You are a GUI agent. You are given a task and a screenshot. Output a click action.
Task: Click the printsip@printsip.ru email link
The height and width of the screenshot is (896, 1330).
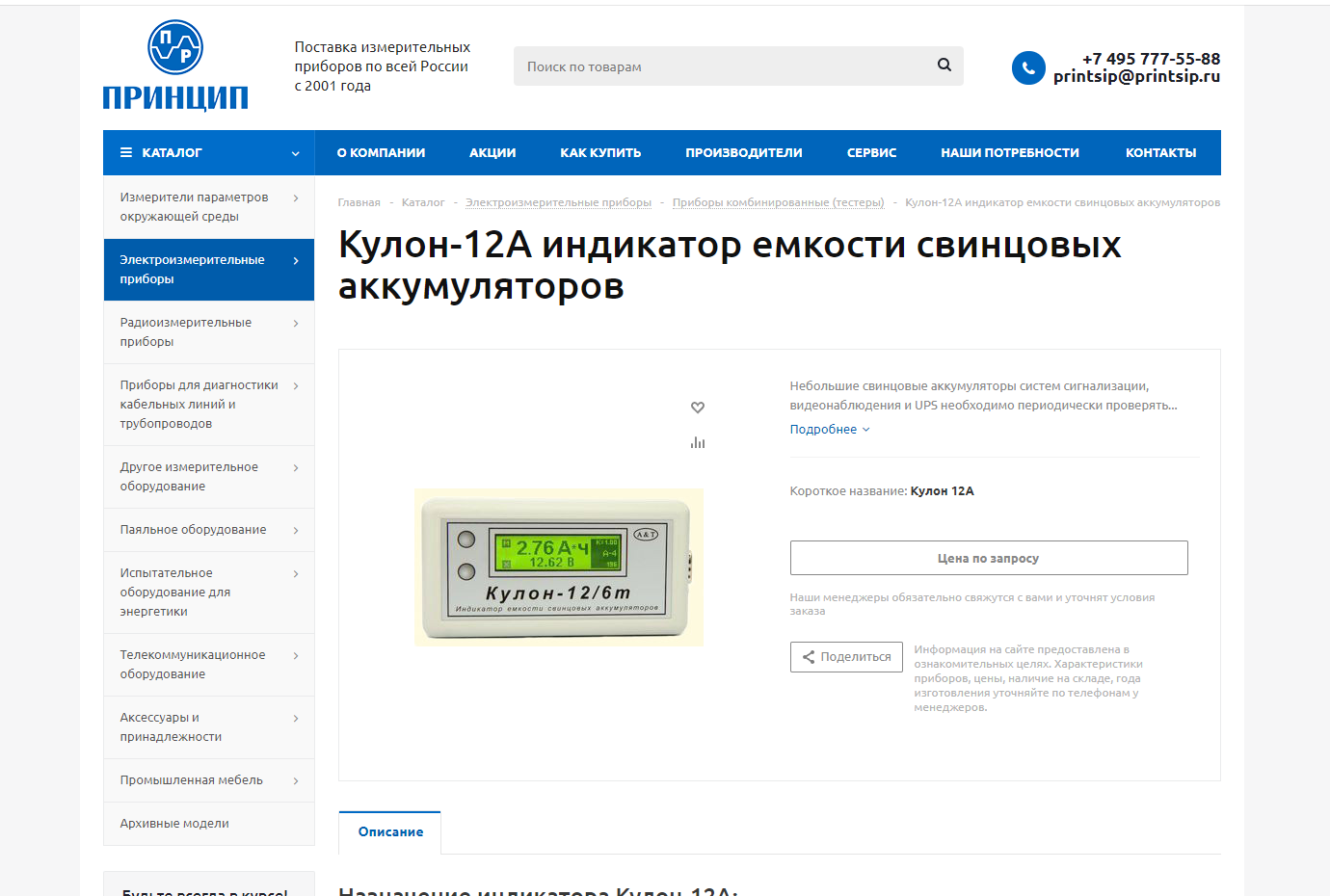1135,75
